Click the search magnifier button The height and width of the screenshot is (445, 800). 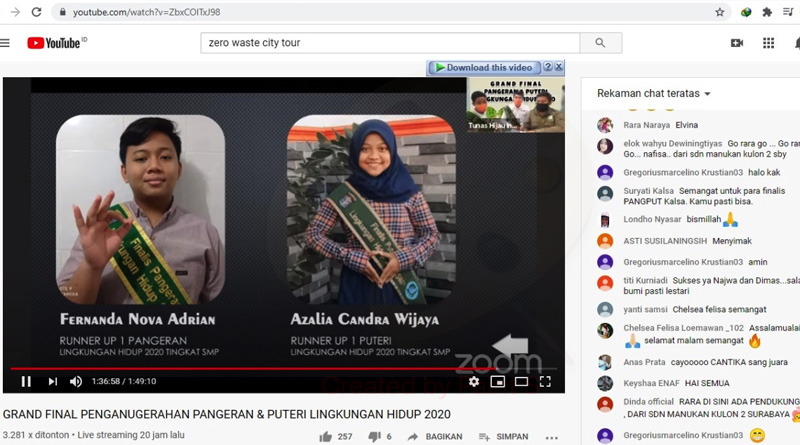tap(600, 43)
